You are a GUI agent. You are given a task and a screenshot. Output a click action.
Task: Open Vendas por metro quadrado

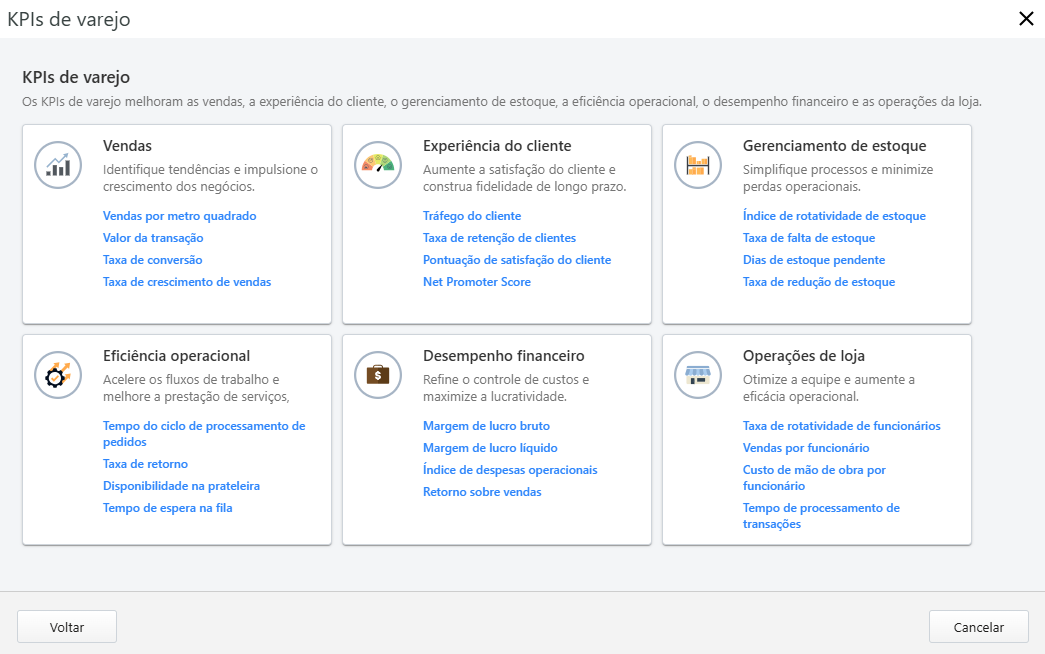coord(178,215)
